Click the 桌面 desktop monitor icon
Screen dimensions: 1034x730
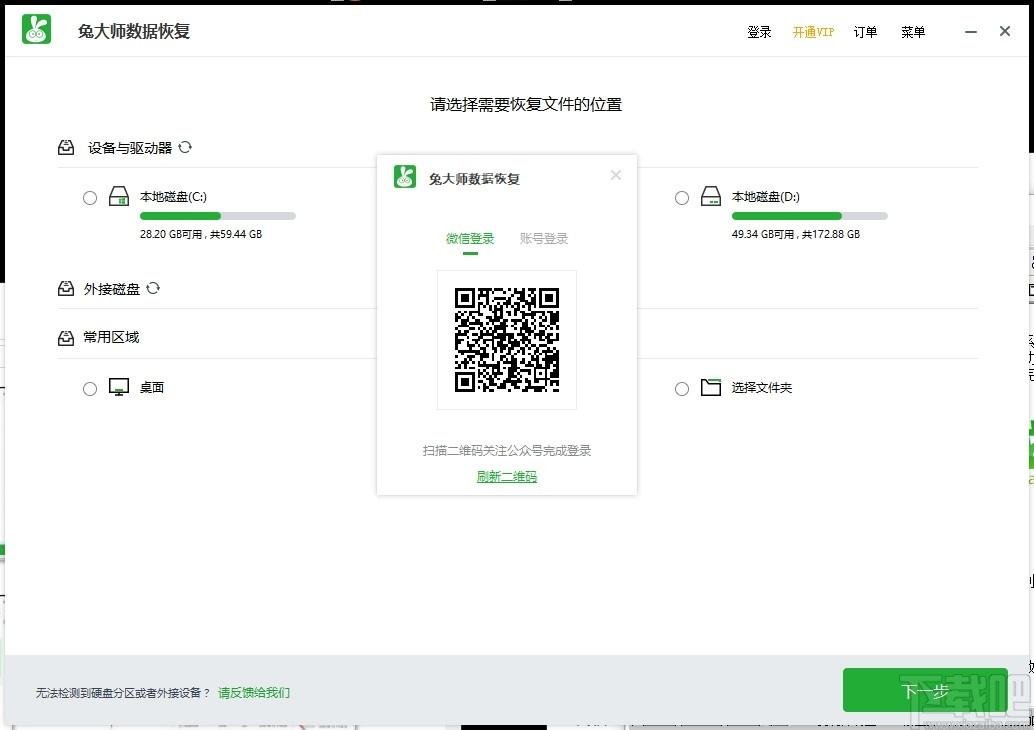[x=119, y=387]
